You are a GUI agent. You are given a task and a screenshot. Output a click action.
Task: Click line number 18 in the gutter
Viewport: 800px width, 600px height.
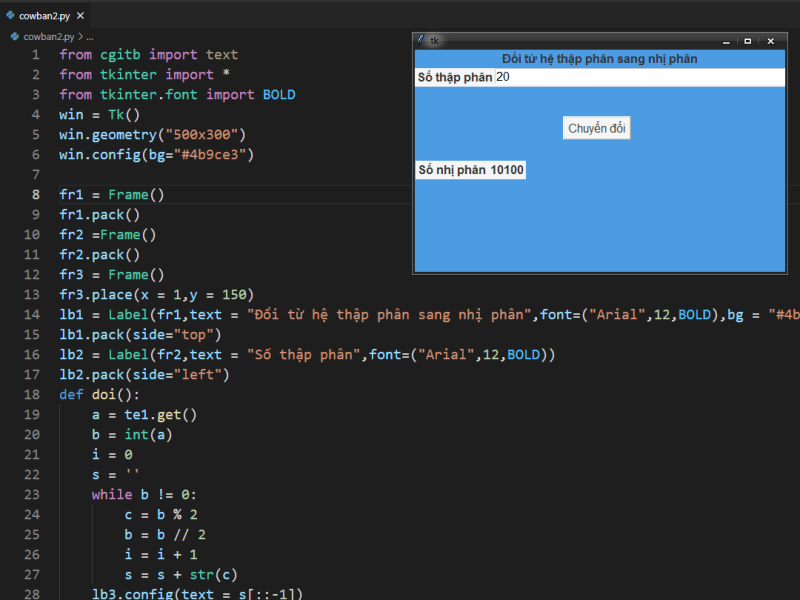pyautogui.click(x=34, y=395)
